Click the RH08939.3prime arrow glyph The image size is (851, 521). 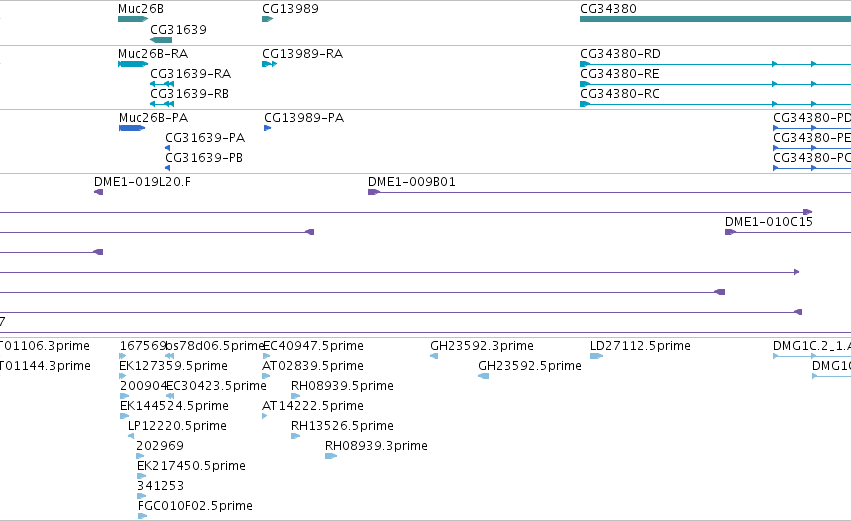331,456
